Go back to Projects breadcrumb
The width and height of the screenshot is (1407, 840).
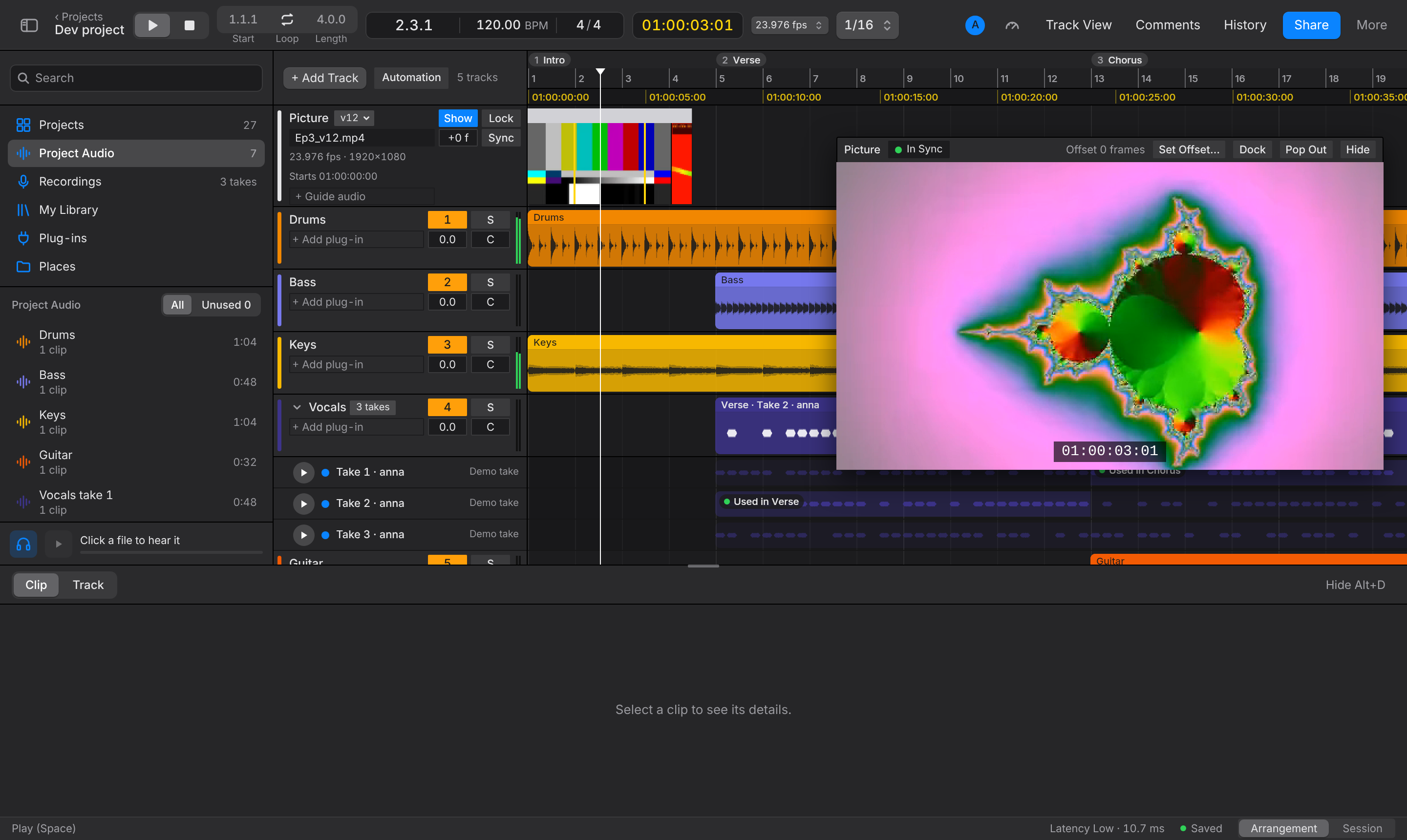click(79, 17)
